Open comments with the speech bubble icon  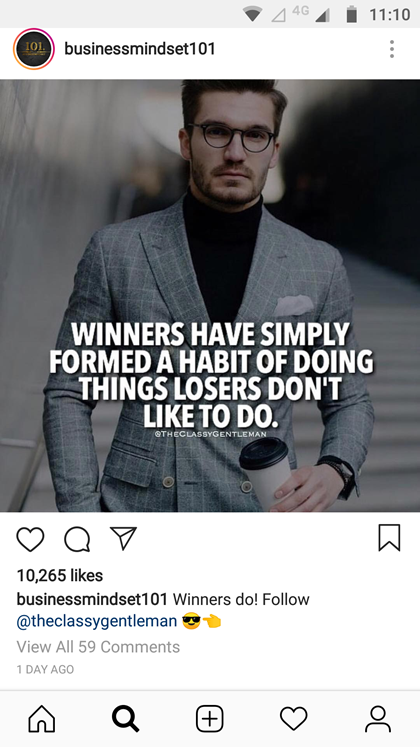click(x=77, y=539)
